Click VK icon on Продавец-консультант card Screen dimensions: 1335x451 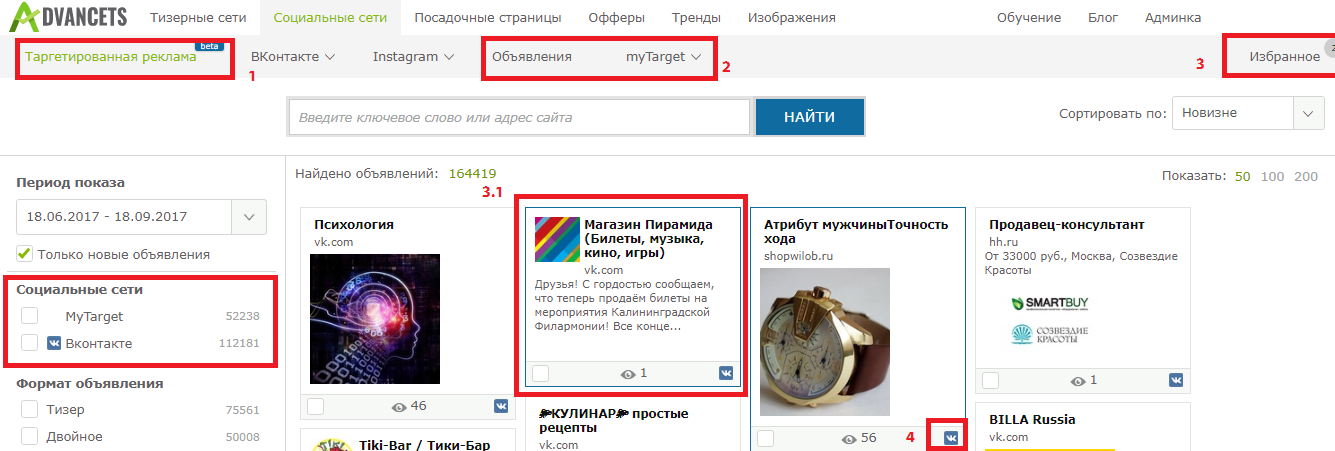pyautogui.click(x=1176, y=380)
